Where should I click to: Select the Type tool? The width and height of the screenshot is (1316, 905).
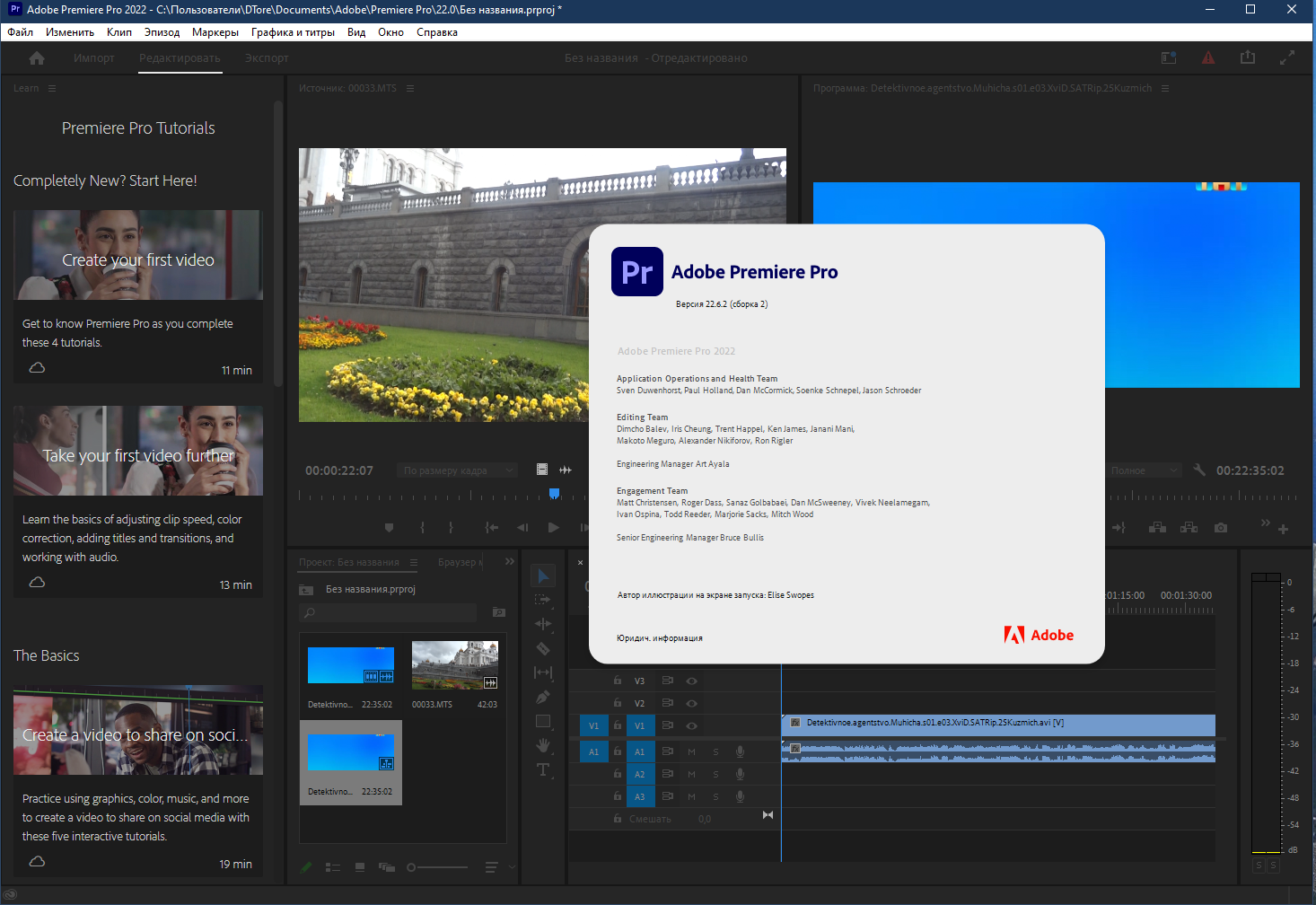coord(543,769)
